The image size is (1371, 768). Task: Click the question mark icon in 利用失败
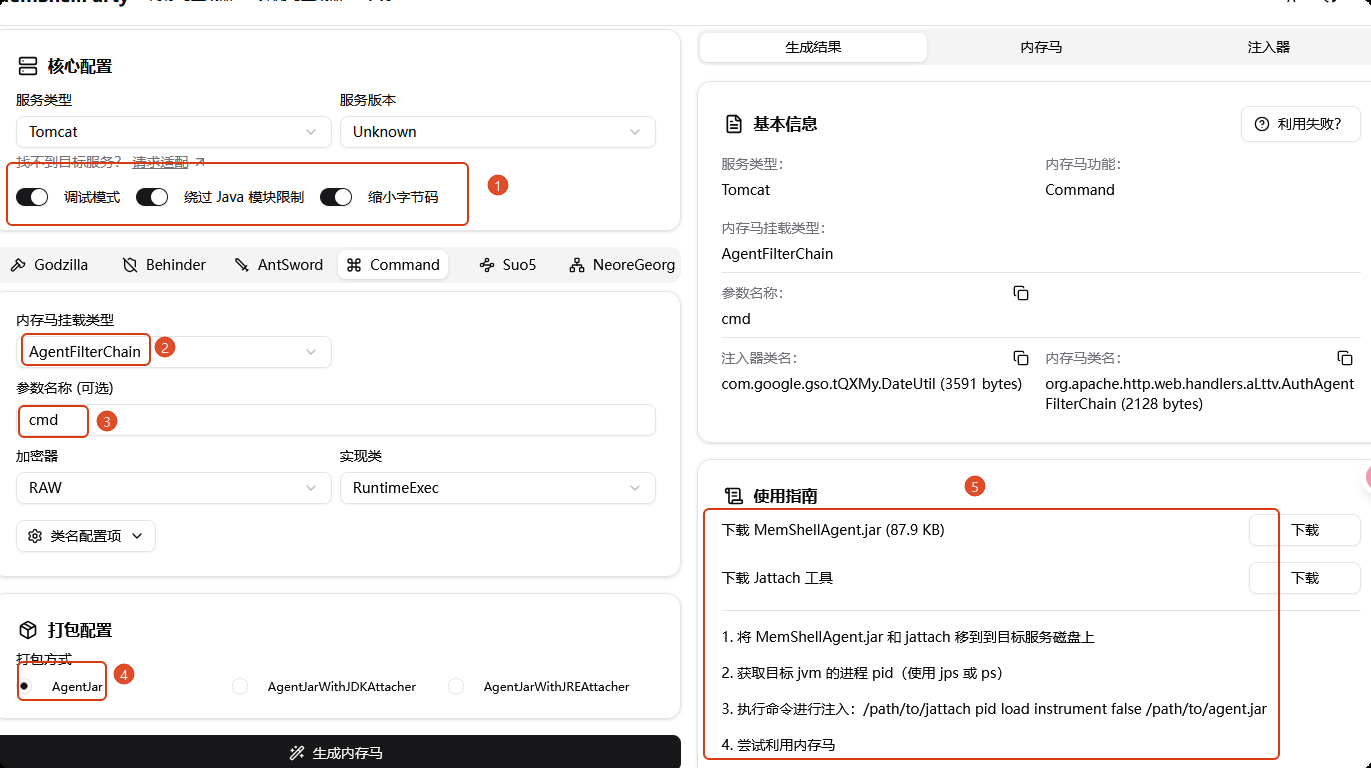point(1262,124)
